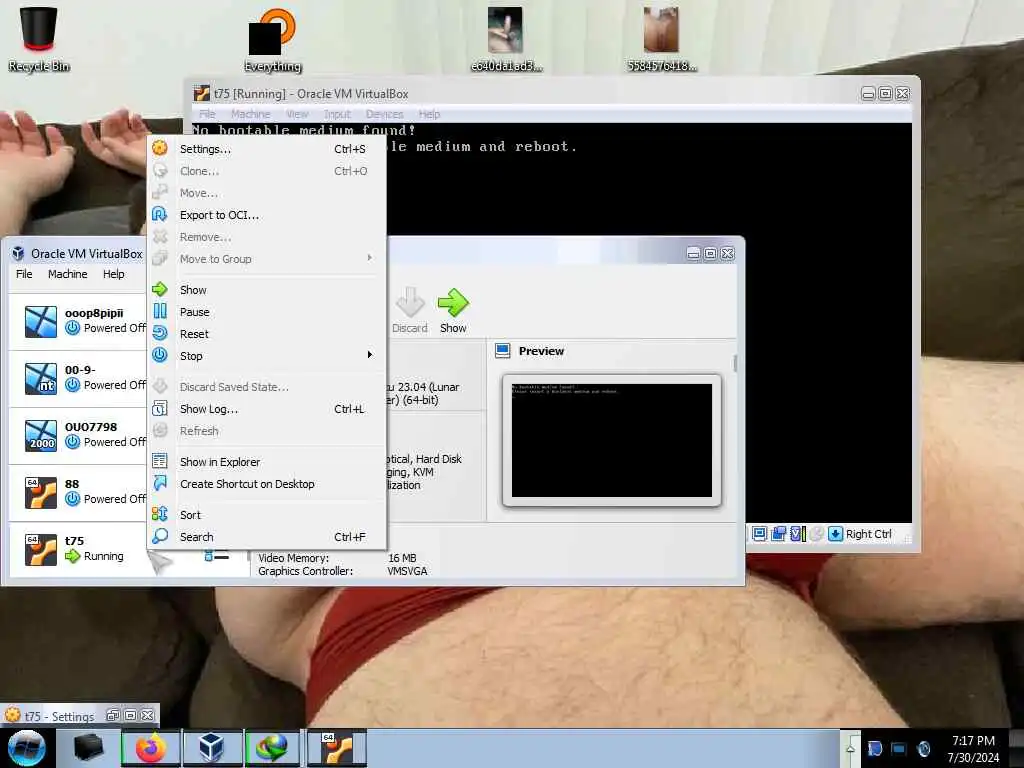Click the Reset circular arrow icon

point(160,332)
